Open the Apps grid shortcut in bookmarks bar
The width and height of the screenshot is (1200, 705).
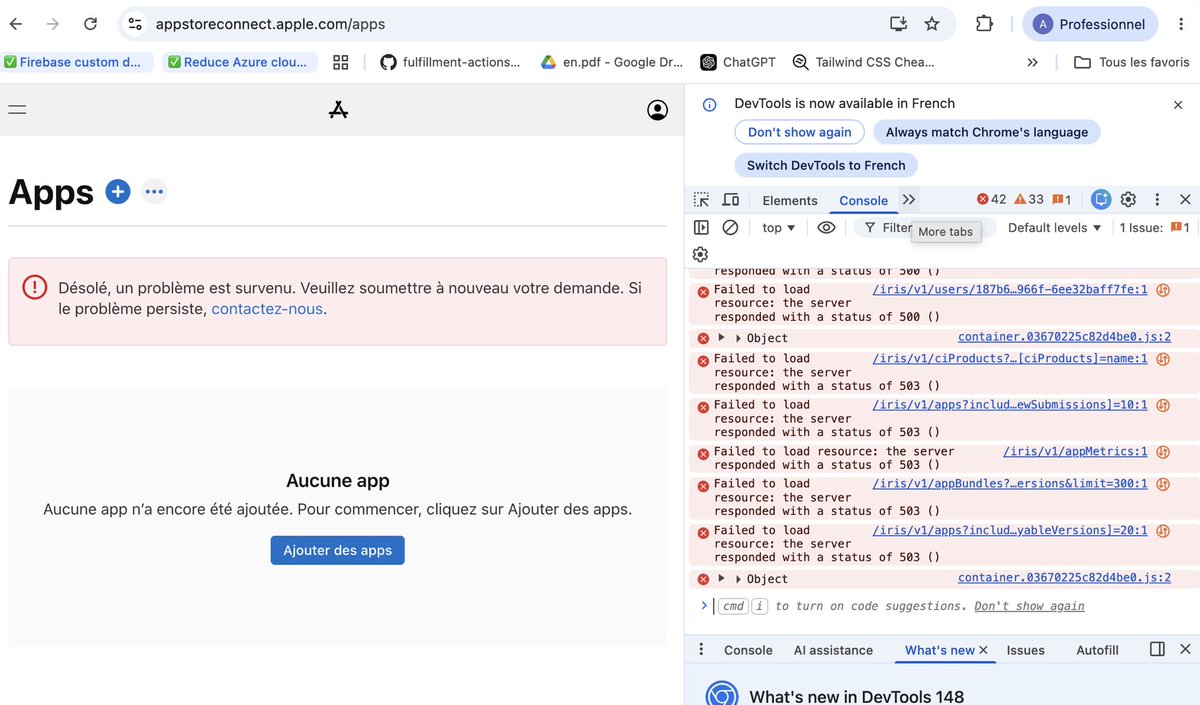coord(341,62)
